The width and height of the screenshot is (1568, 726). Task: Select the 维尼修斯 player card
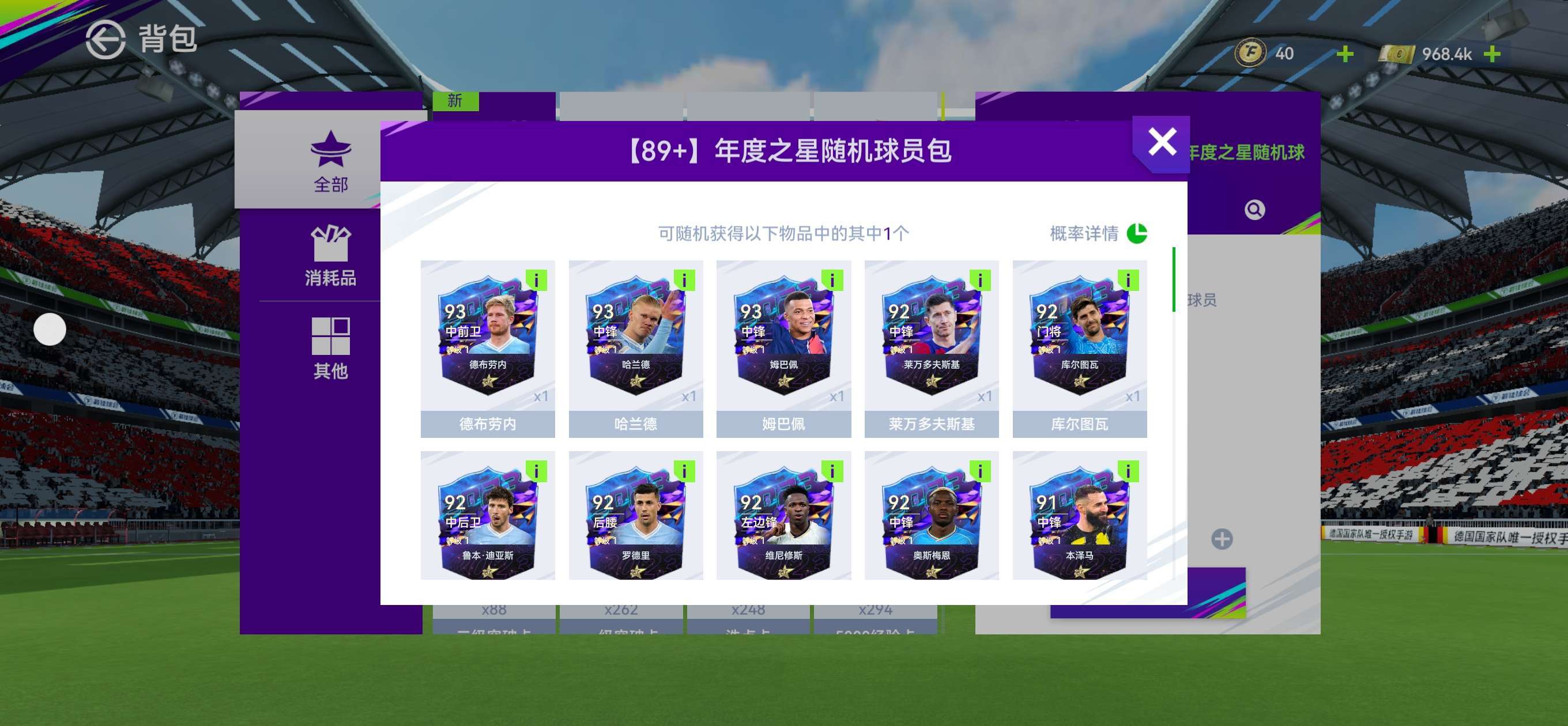tap(783, 516)
